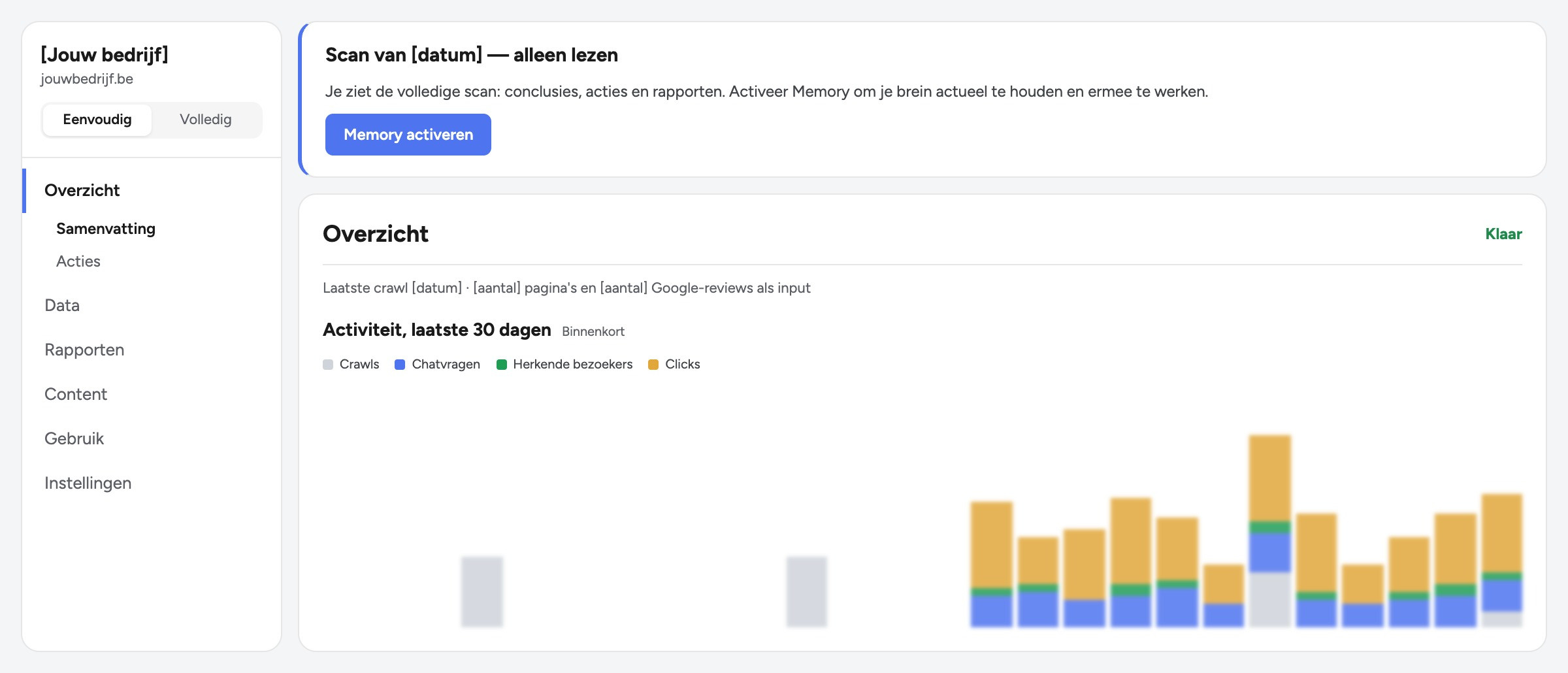Click the gray Crawls legend swatch

[x=328, y=365]
